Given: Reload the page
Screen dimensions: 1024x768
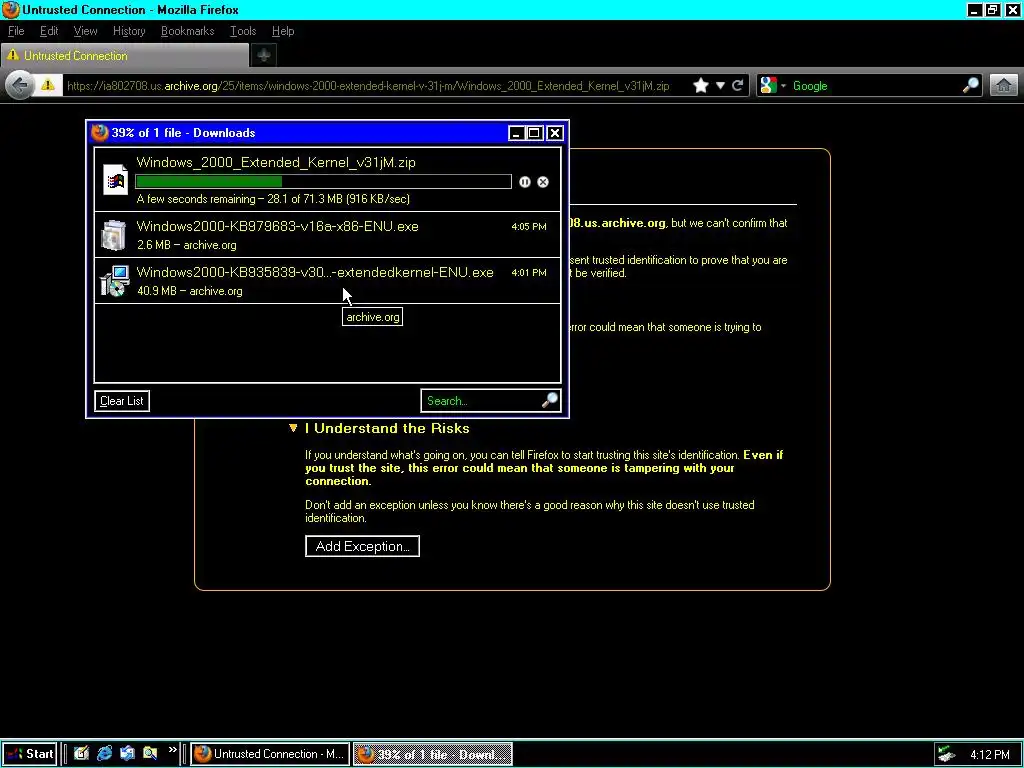Looking at the screenshot, I should (738, 86).
